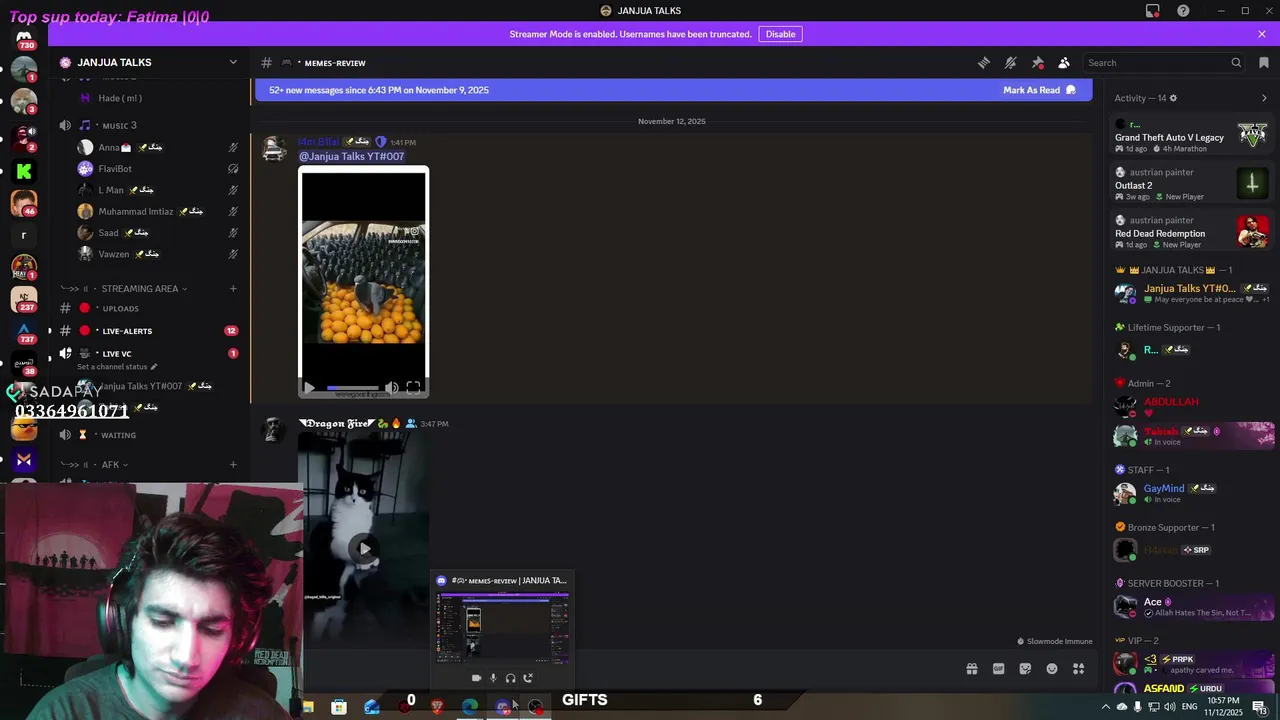Toggle the member list icon
This screenshot has height=720, width=1280.
click(1064, 62)
